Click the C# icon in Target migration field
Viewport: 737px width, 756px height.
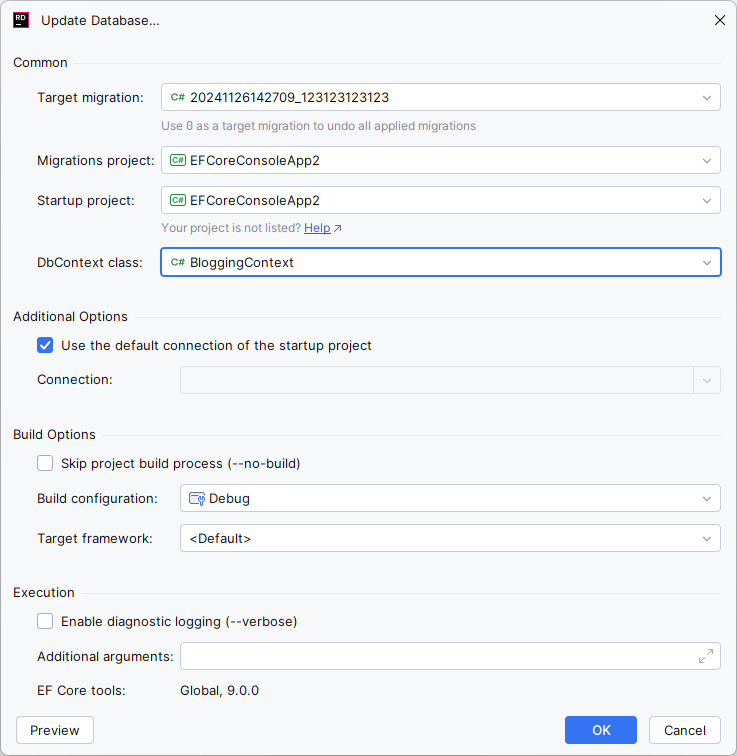tap(178, 97)
